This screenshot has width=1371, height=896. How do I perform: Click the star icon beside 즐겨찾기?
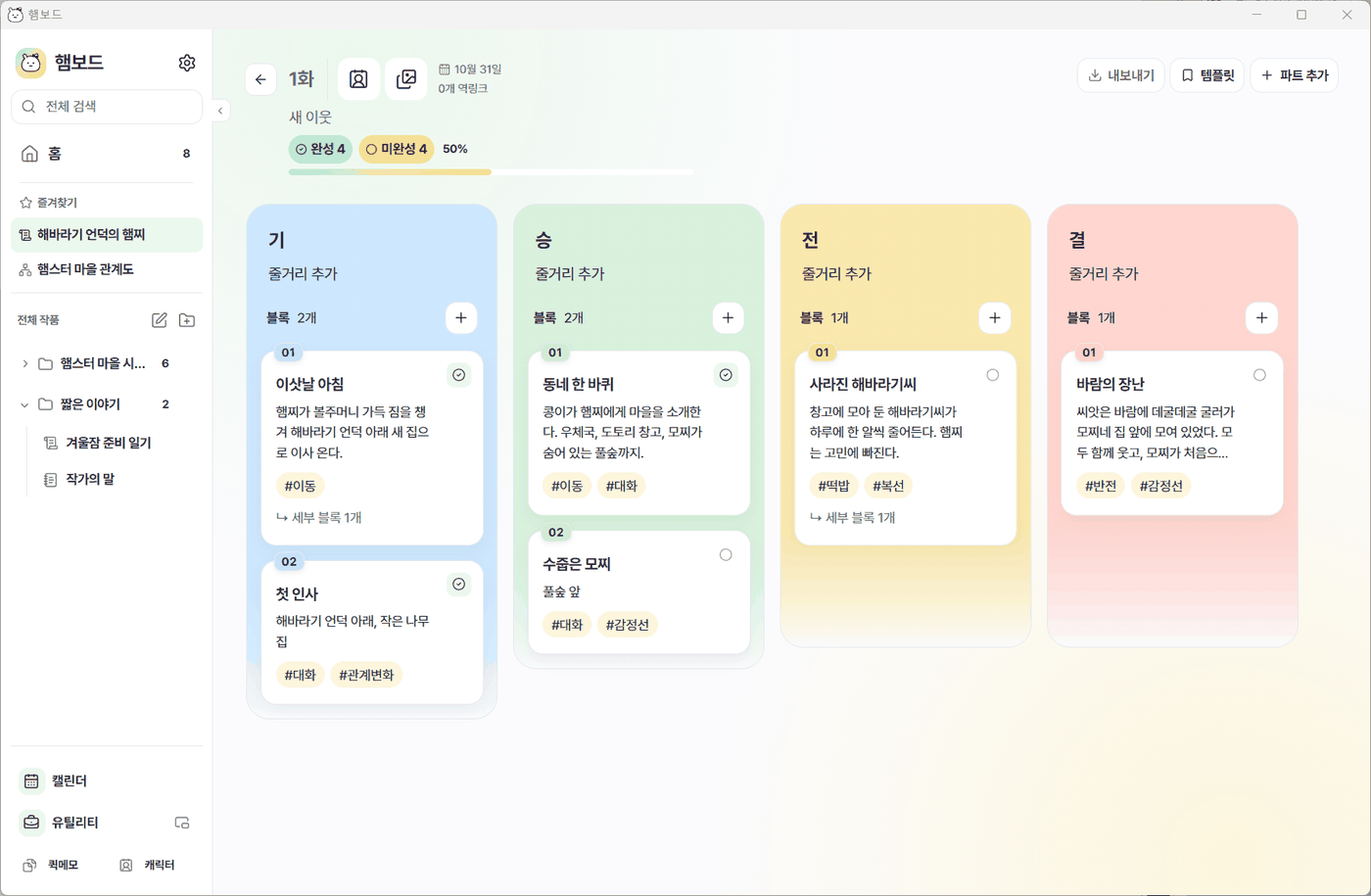[x=25, y=203]
